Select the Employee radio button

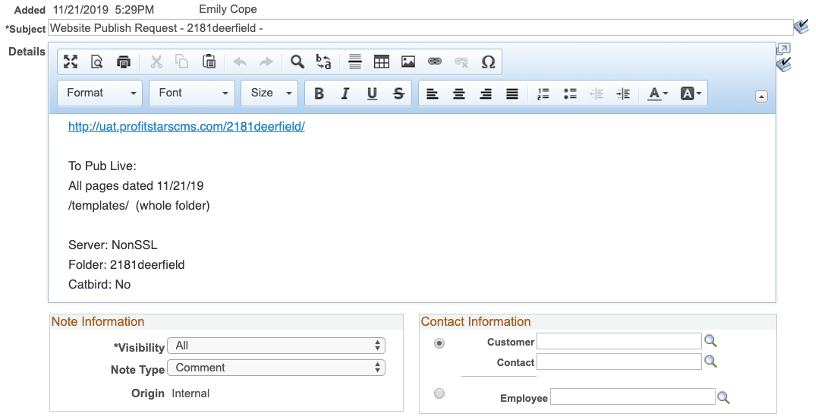pos(439,395)
